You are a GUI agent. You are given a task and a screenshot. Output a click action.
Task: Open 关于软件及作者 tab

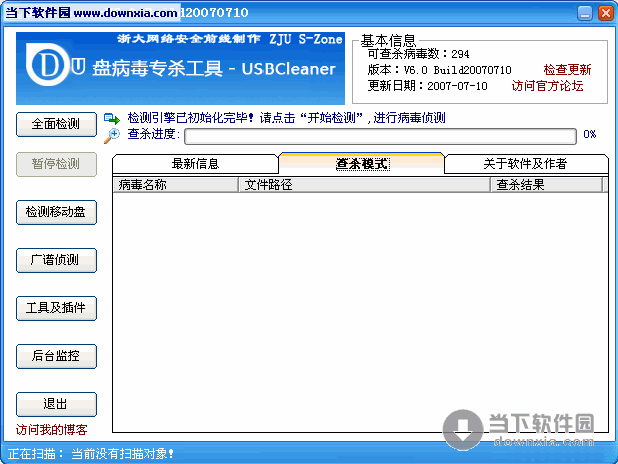[x=526, y=164]
